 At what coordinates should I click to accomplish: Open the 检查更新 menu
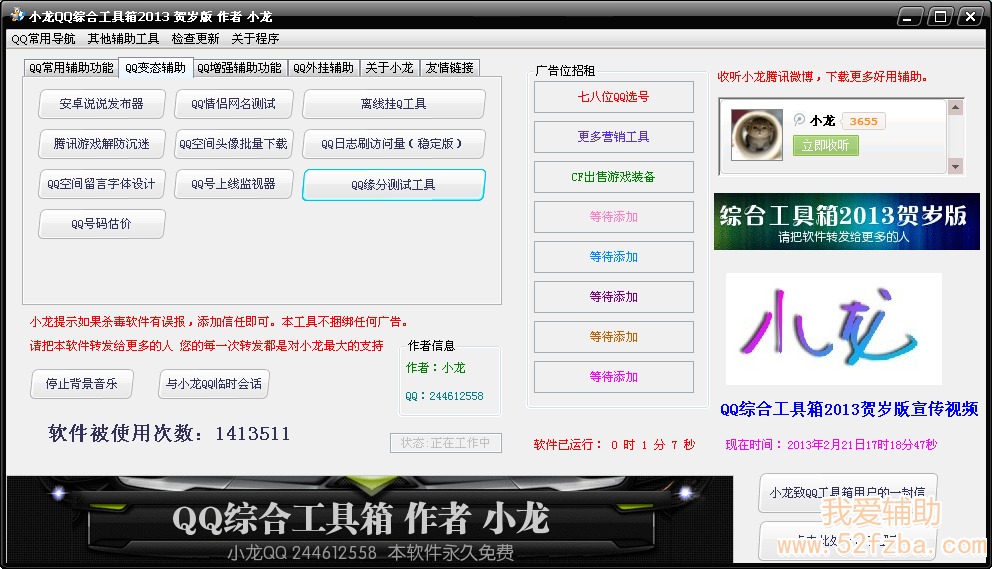pyautogui.click(x=195, y=39)
